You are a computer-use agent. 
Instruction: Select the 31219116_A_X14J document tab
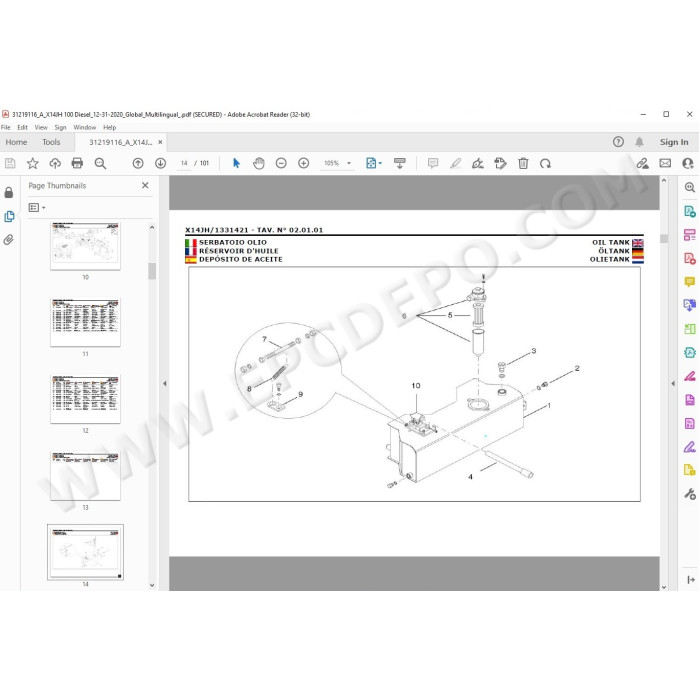121,142
